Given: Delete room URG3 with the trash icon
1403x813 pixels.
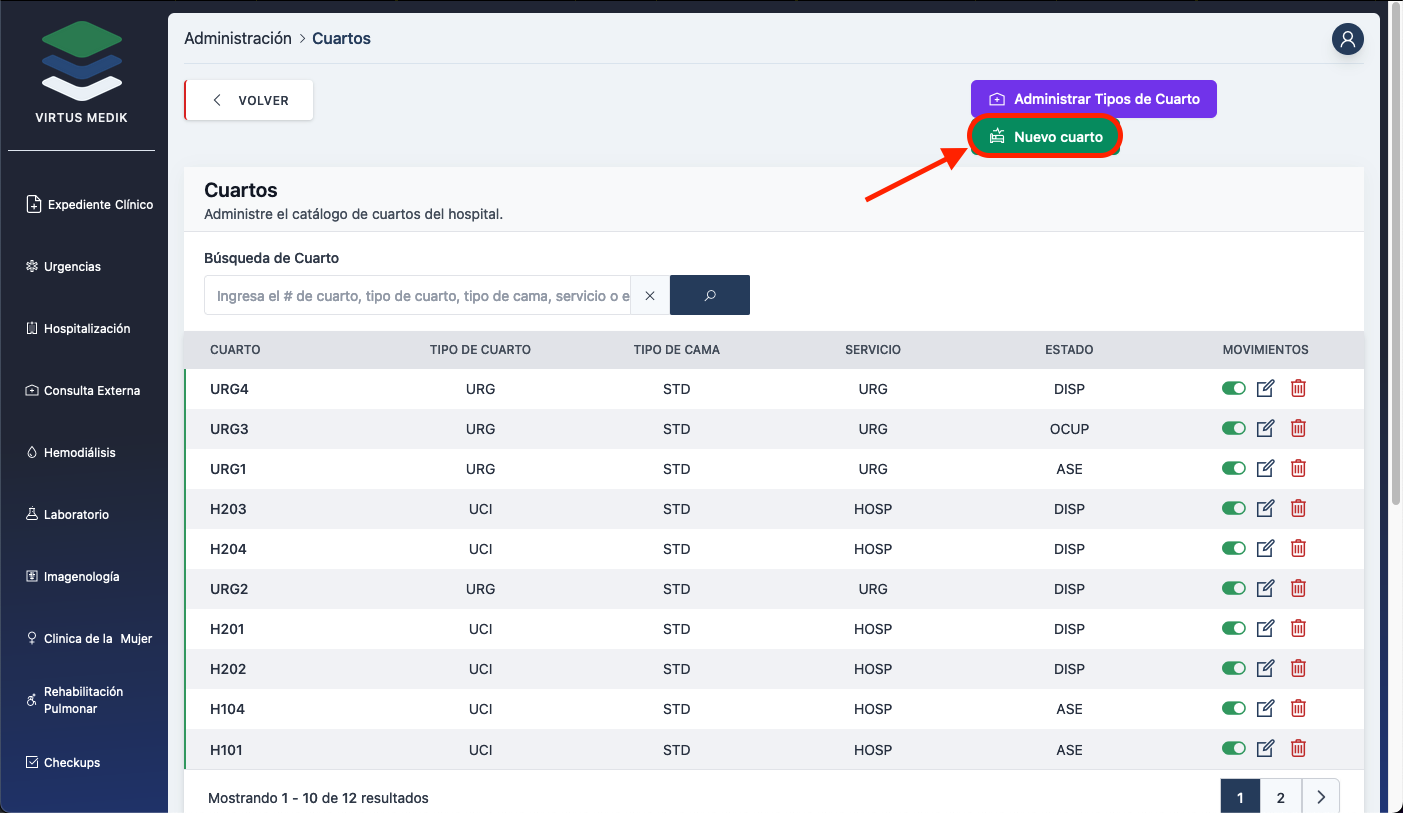Looking at the screenshot, I should [x=1298, y=429].
